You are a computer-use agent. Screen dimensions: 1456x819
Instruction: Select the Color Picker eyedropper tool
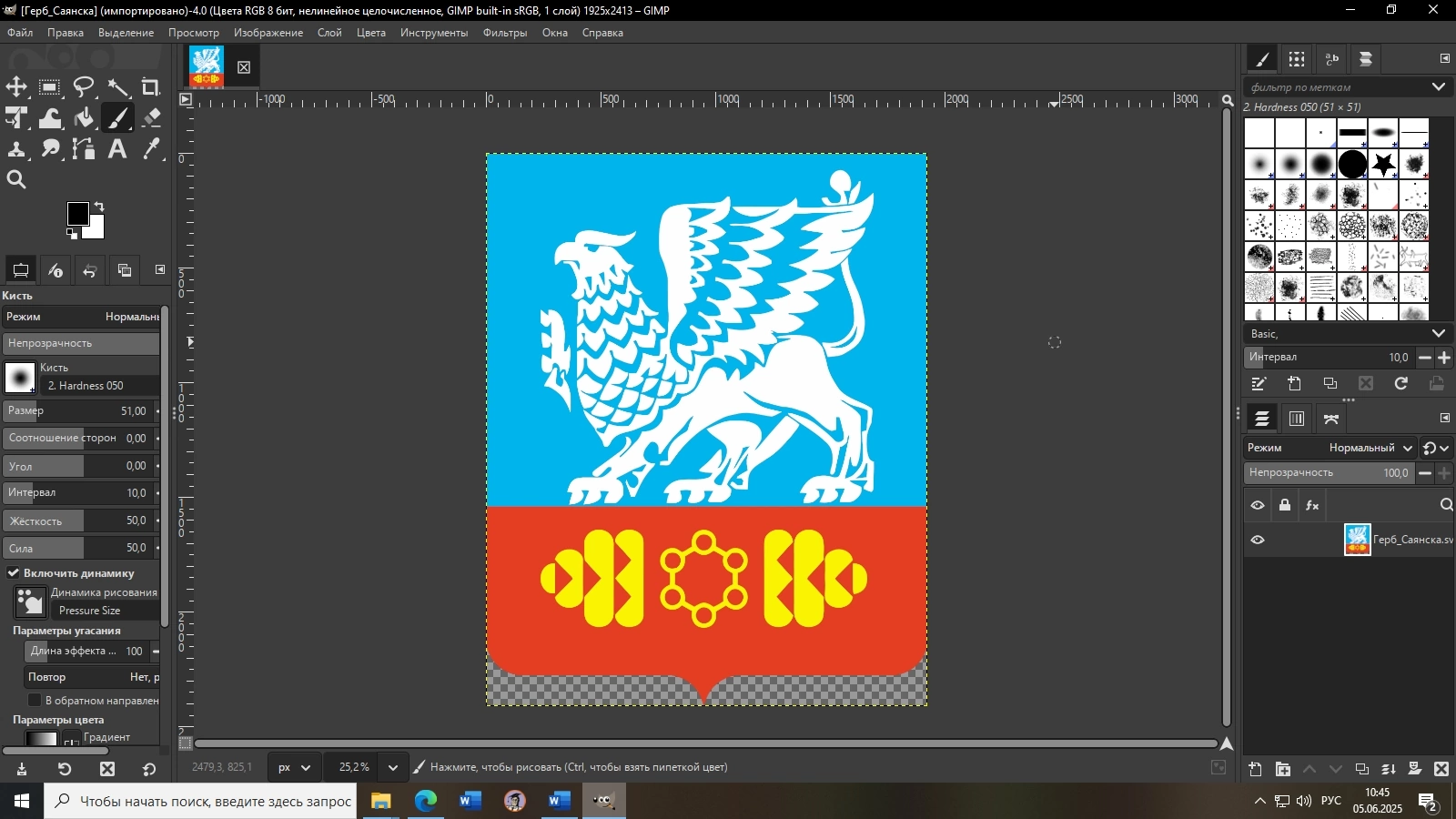pos(152,149)
